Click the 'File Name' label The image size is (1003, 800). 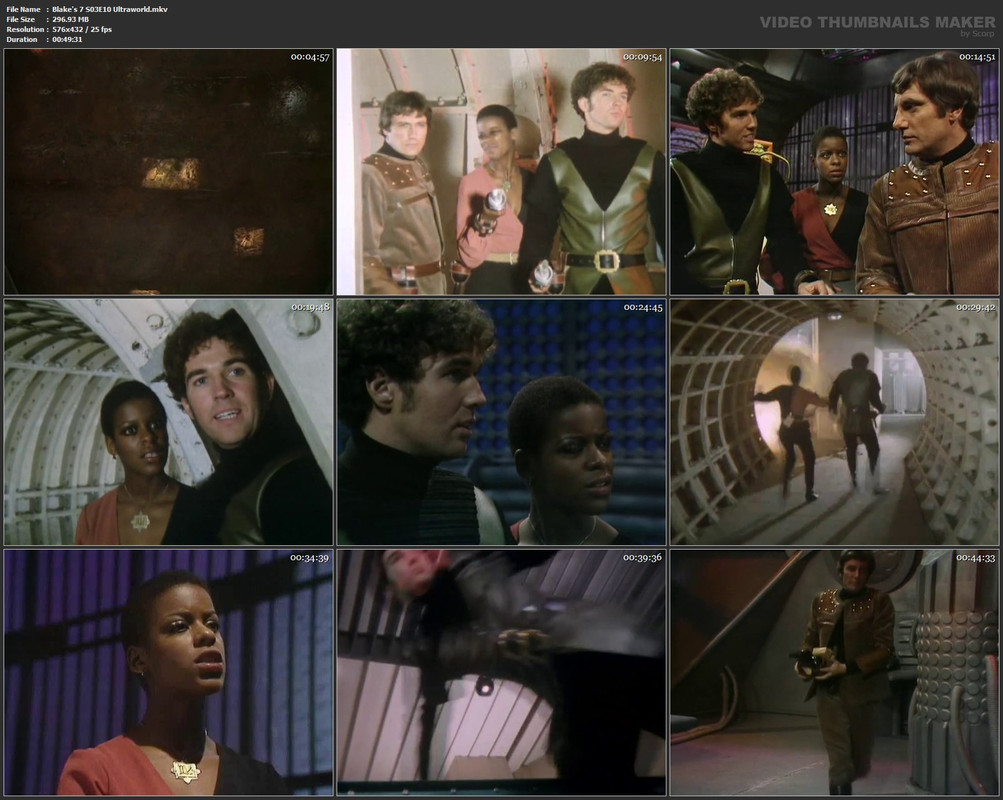[23, 10]
